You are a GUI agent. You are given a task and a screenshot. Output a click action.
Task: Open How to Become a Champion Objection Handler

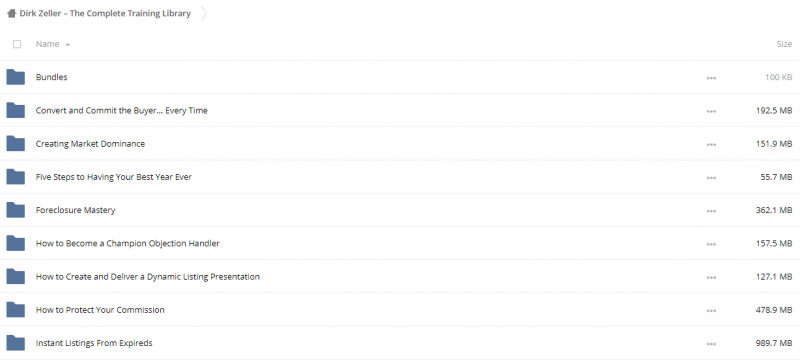128,243
